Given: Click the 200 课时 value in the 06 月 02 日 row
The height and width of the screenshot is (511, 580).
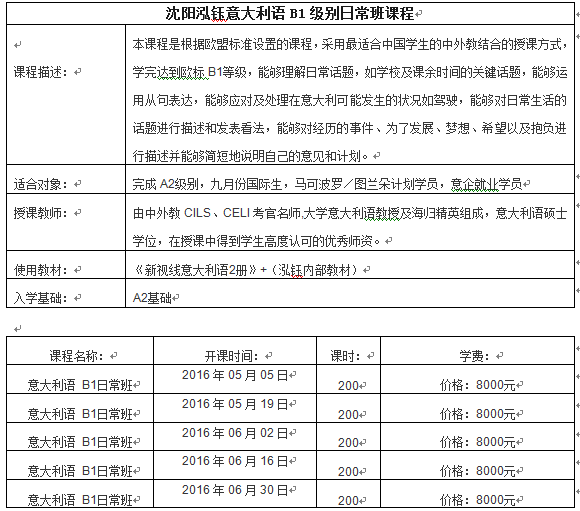Looking at the screenshot, I should tap(348, 443).
